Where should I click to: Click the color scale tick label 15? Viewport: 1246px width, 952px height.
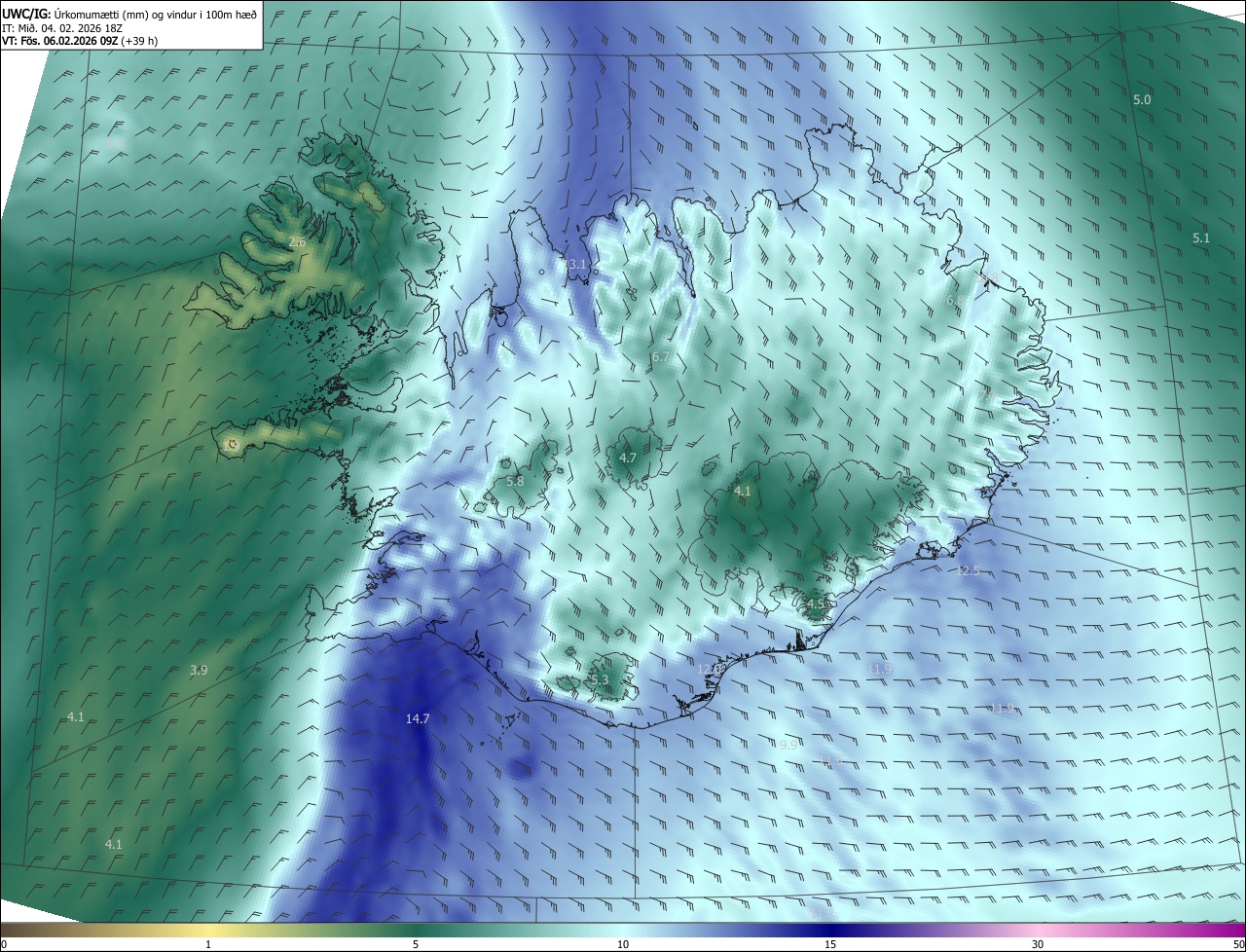[x=830, y=945]
